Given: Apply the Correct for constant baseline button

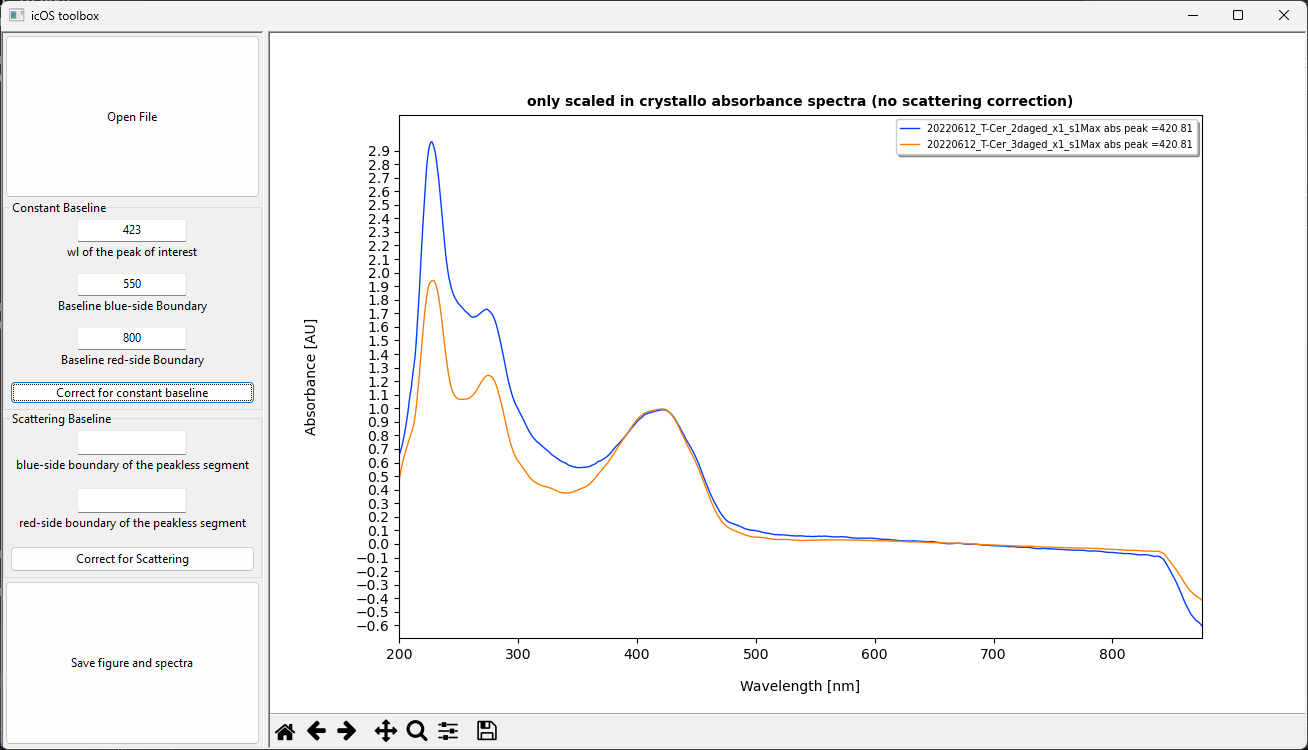Looking at the screenshot, I should click(x=131, y=392).
